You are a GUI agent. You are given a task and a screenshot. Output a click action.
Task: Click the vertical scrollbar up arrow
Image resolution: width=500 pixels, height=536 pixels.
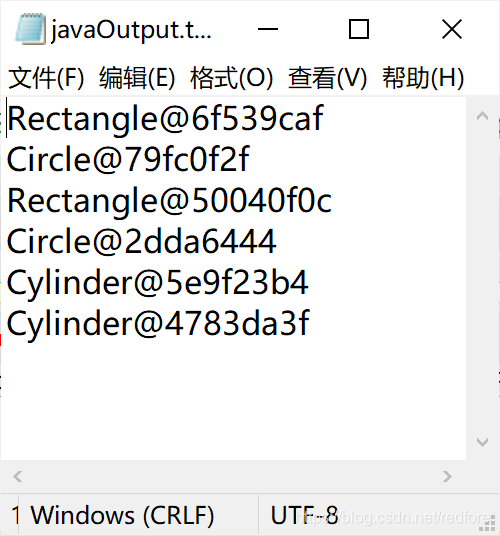[482, 116]
